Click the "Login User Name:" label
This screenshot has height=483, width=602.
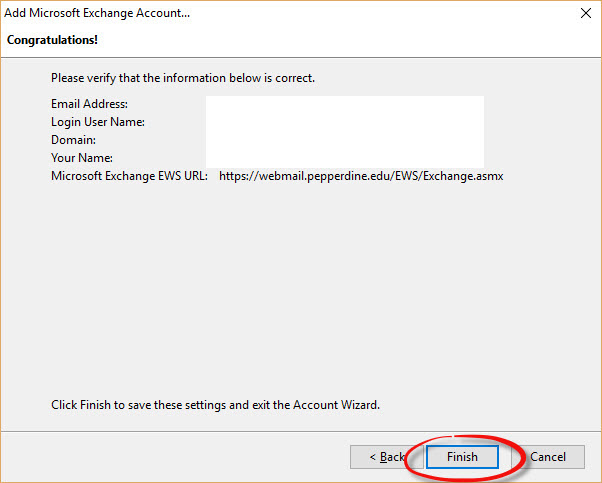98,122
